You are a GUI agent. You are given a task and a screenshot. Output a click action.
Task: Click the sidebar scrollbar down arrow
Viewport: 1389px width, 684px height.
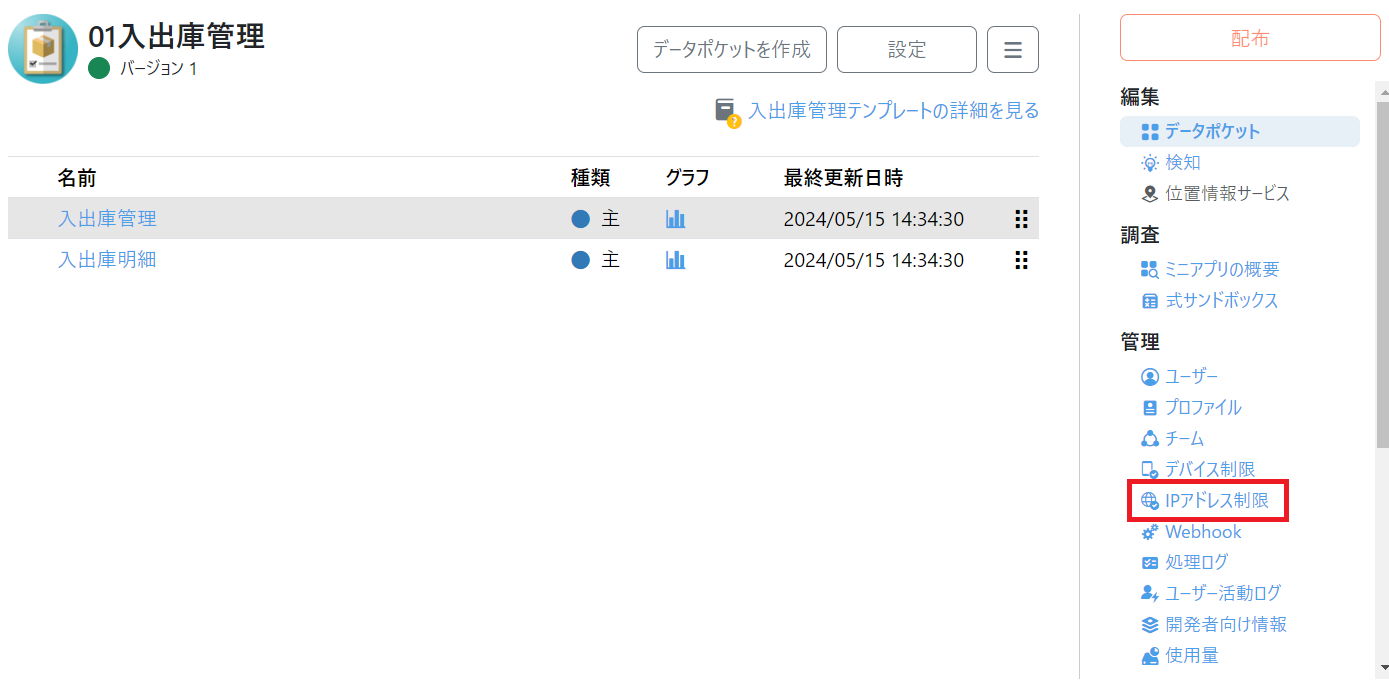coord(1383,668)
